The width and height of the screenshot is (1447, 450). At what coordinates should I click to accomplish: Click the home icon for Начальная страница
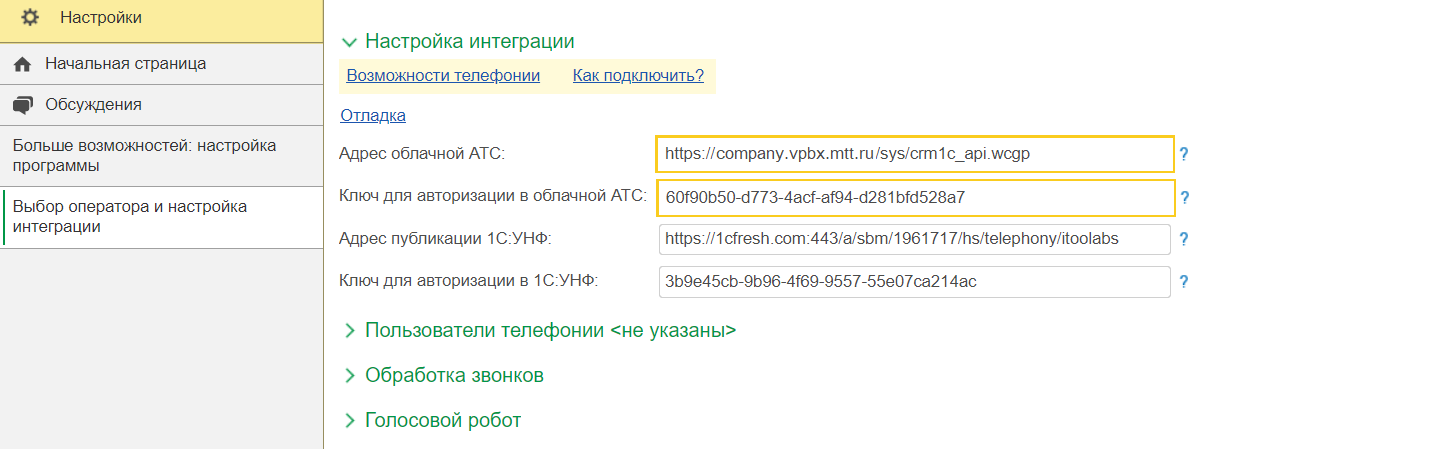[x=23, y=64]
